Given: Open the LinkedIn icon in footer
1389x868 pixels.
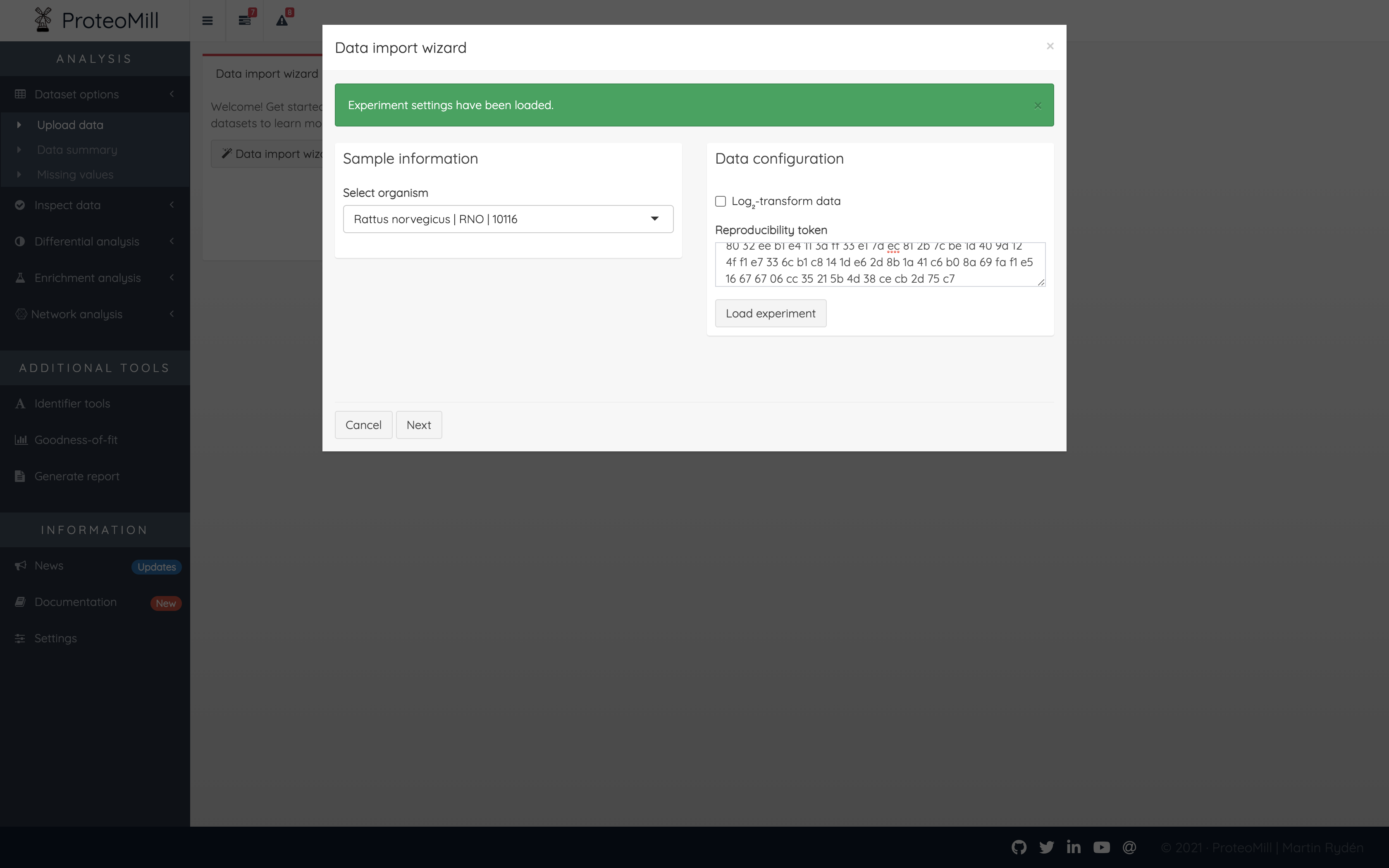Looking at the screenshot, I should (x=1073, y=847).
